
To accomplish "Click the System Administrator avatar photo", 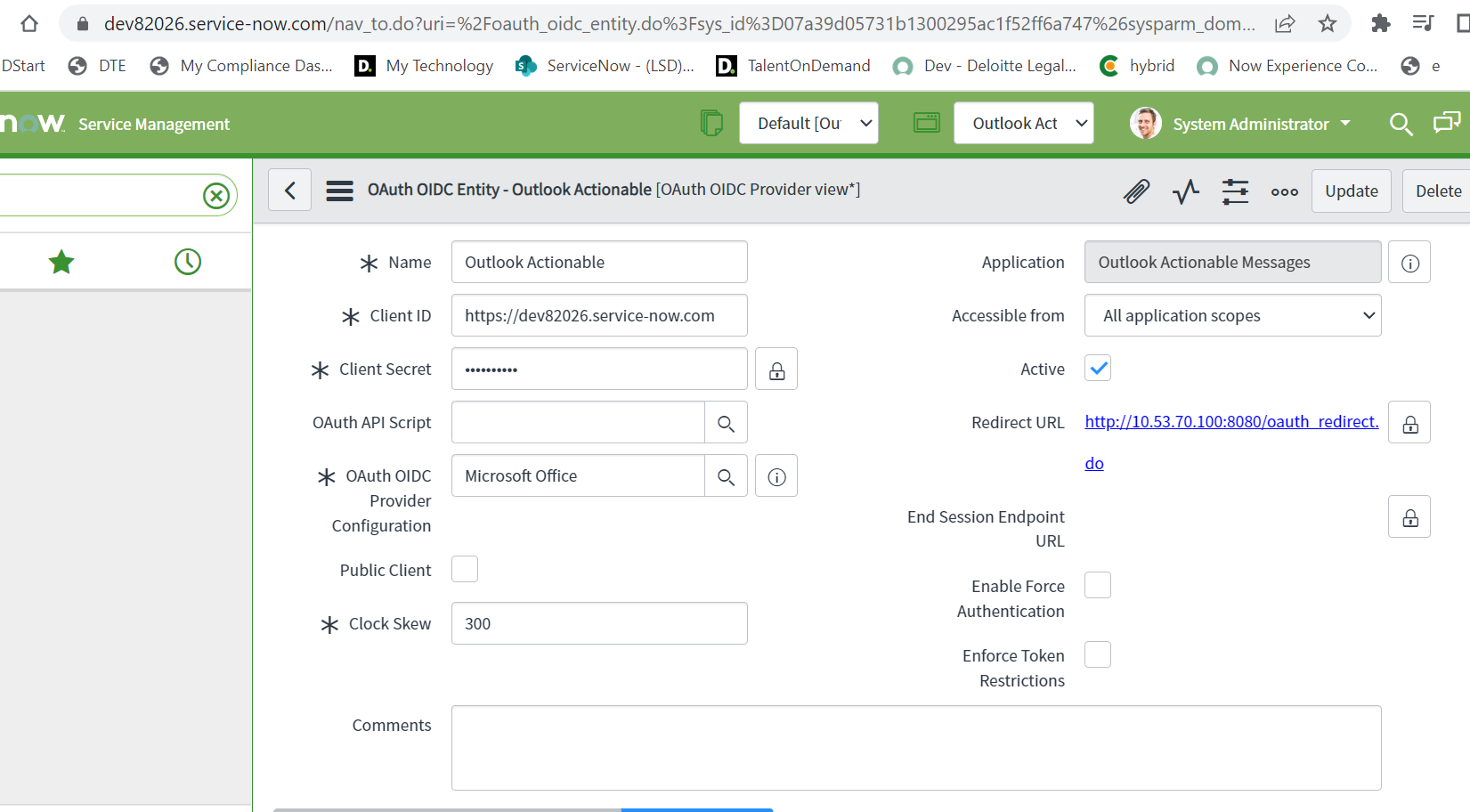I will [1146, 123].
